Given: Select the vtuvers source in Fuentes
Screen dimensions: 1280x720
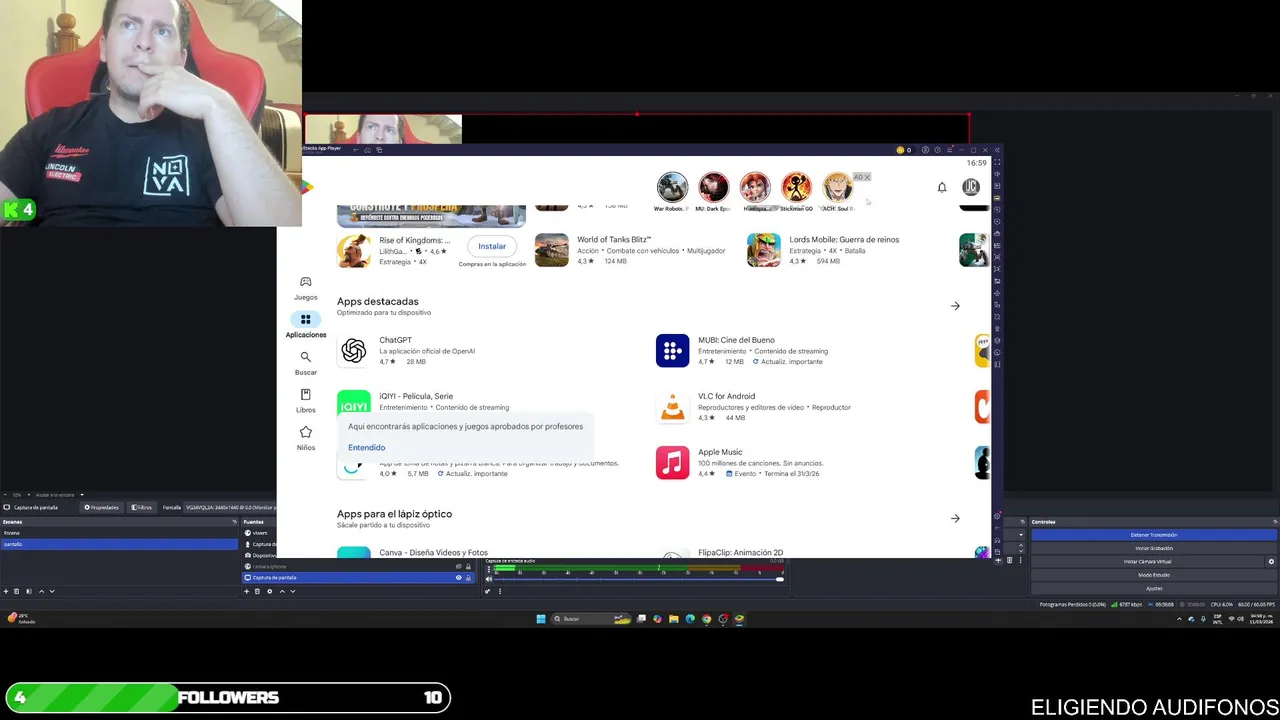Looking at the screenshot, I should 260,533.
